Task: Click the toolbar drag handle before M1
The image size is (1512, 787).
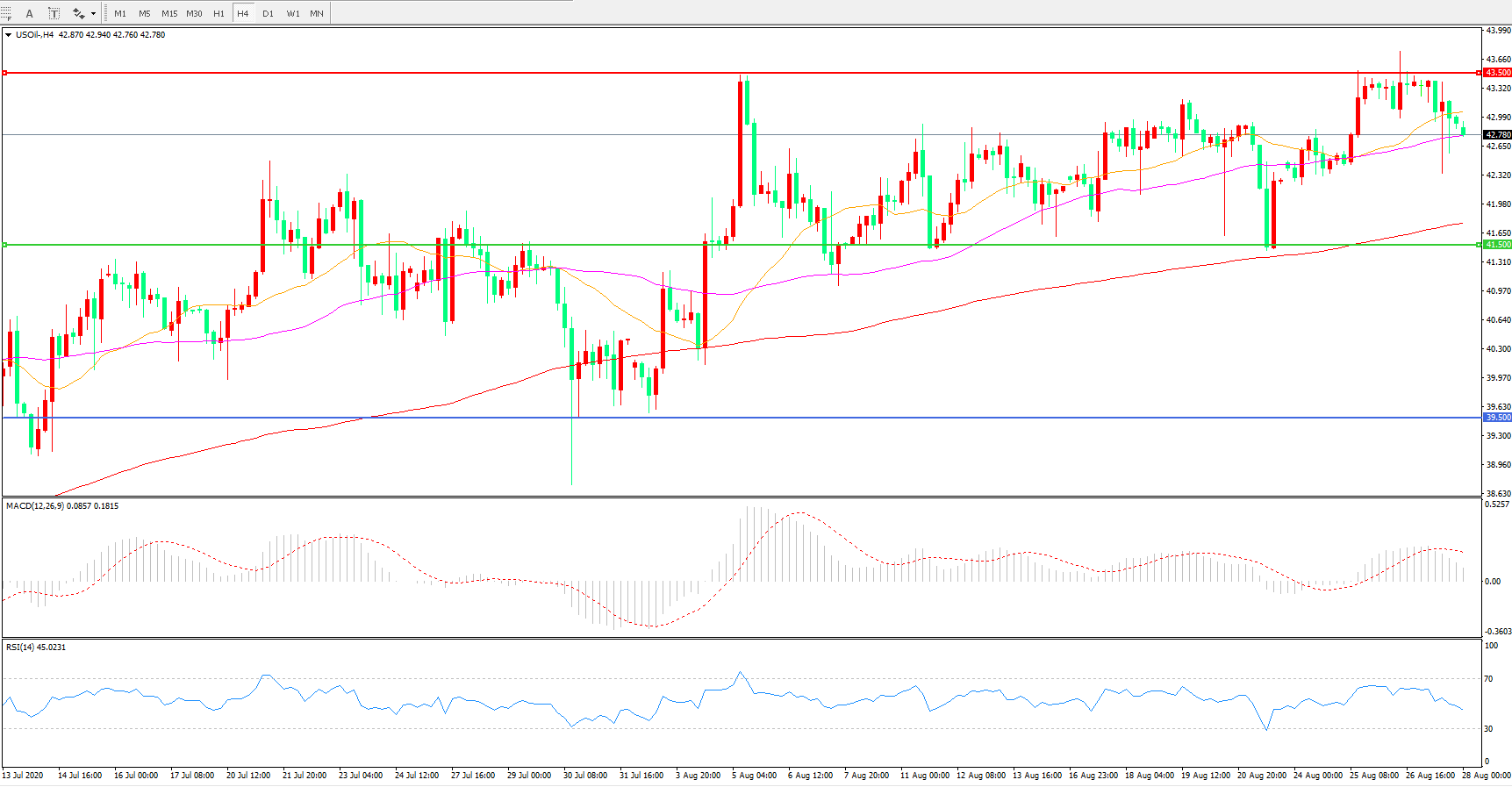Action: [105, 13]
